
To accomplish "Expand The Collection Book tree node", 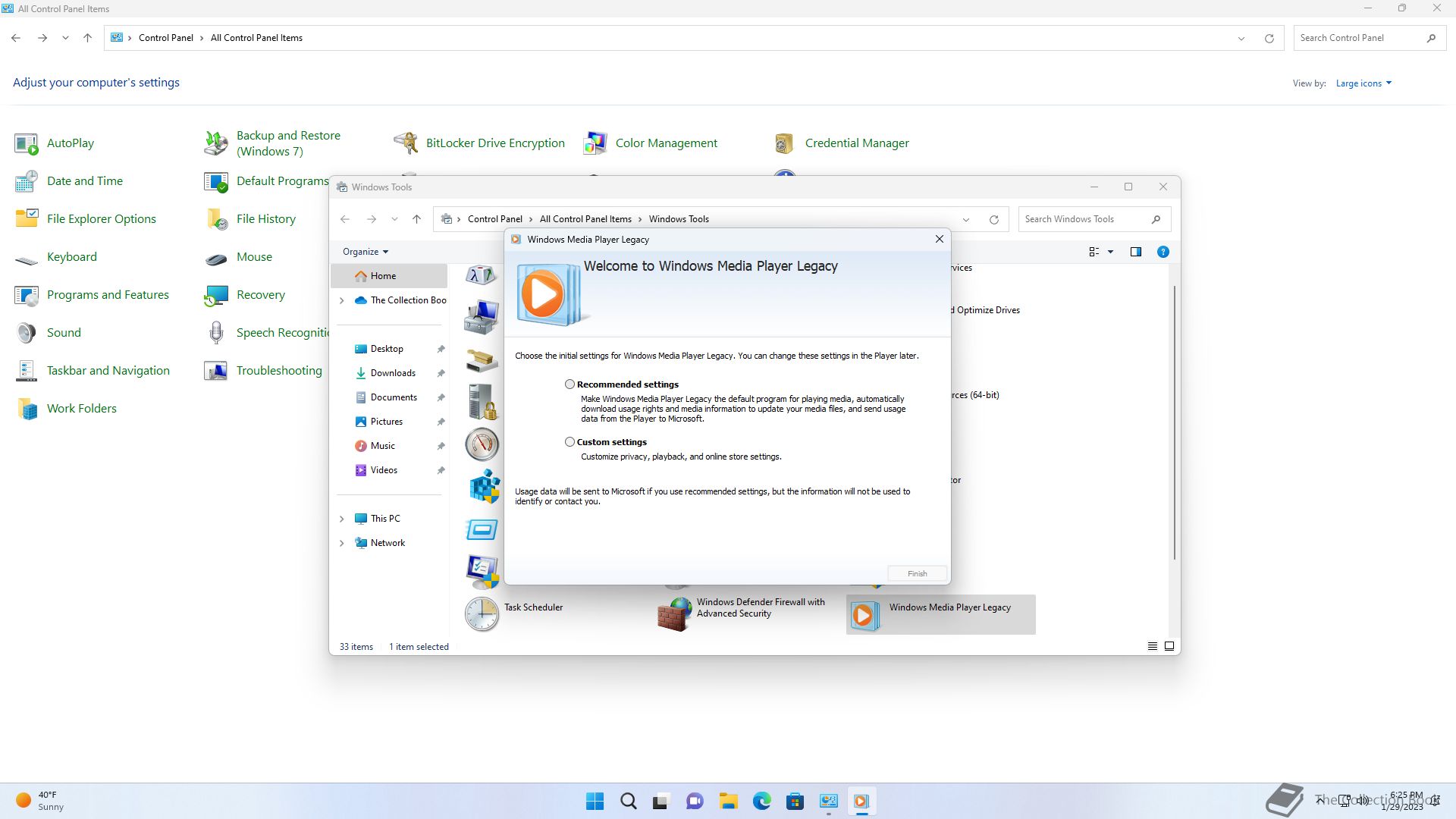I will 341,300.
